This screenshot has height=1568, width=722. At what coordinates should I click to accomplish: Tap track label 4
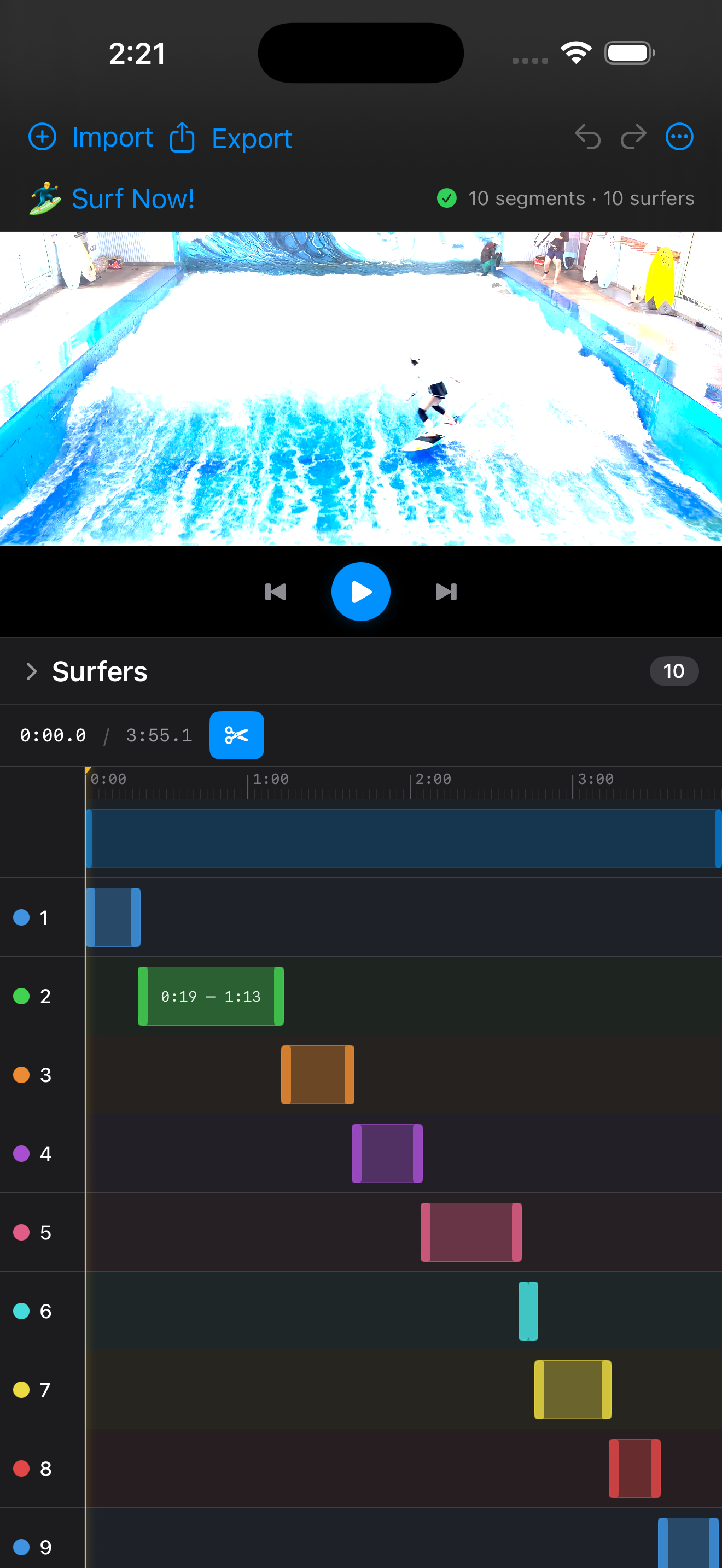45,1154
